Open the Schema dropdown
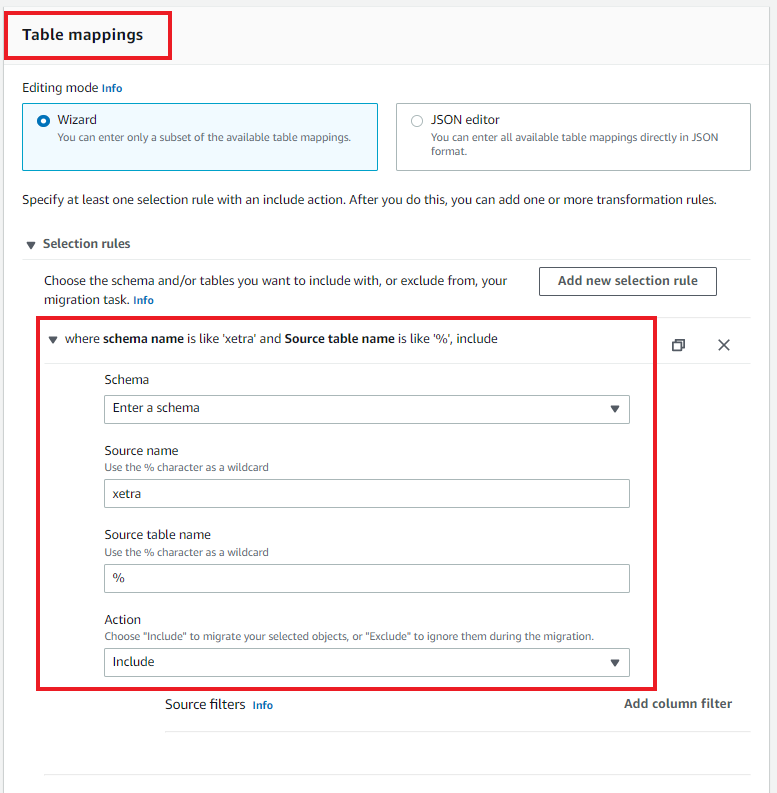This screenshot has width=777, height=793. pos(366,409)
